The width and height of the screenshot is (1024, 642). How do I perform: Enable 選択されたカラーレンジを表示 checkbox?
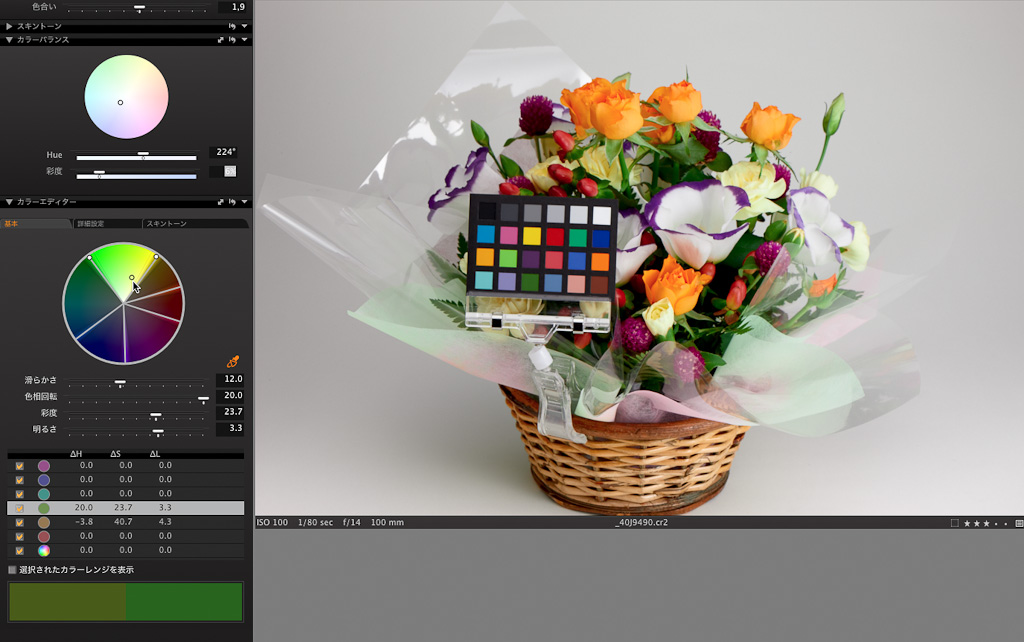[12, 570]
